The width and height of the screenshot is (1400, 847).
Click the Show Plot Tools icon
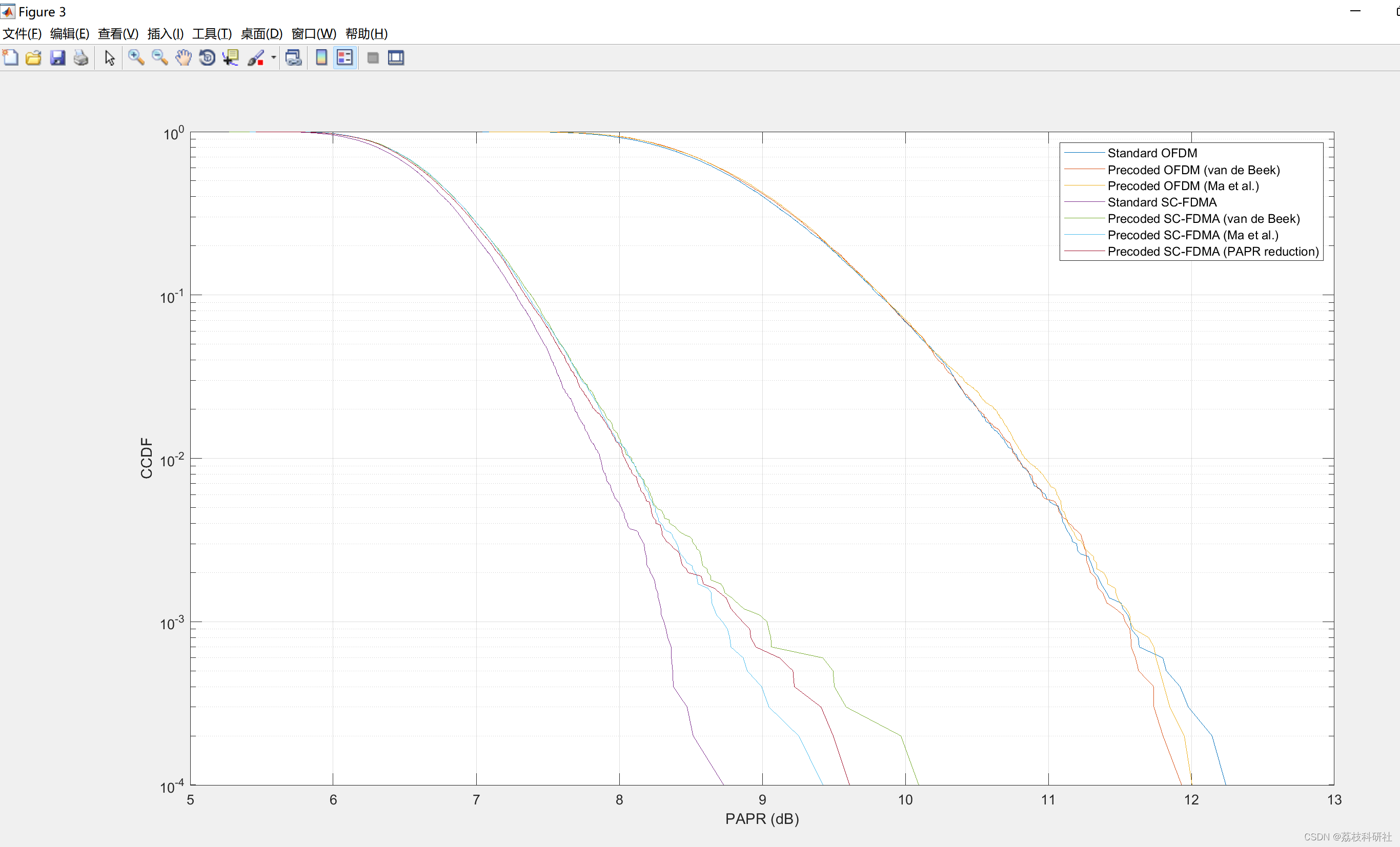coord(396,57)
